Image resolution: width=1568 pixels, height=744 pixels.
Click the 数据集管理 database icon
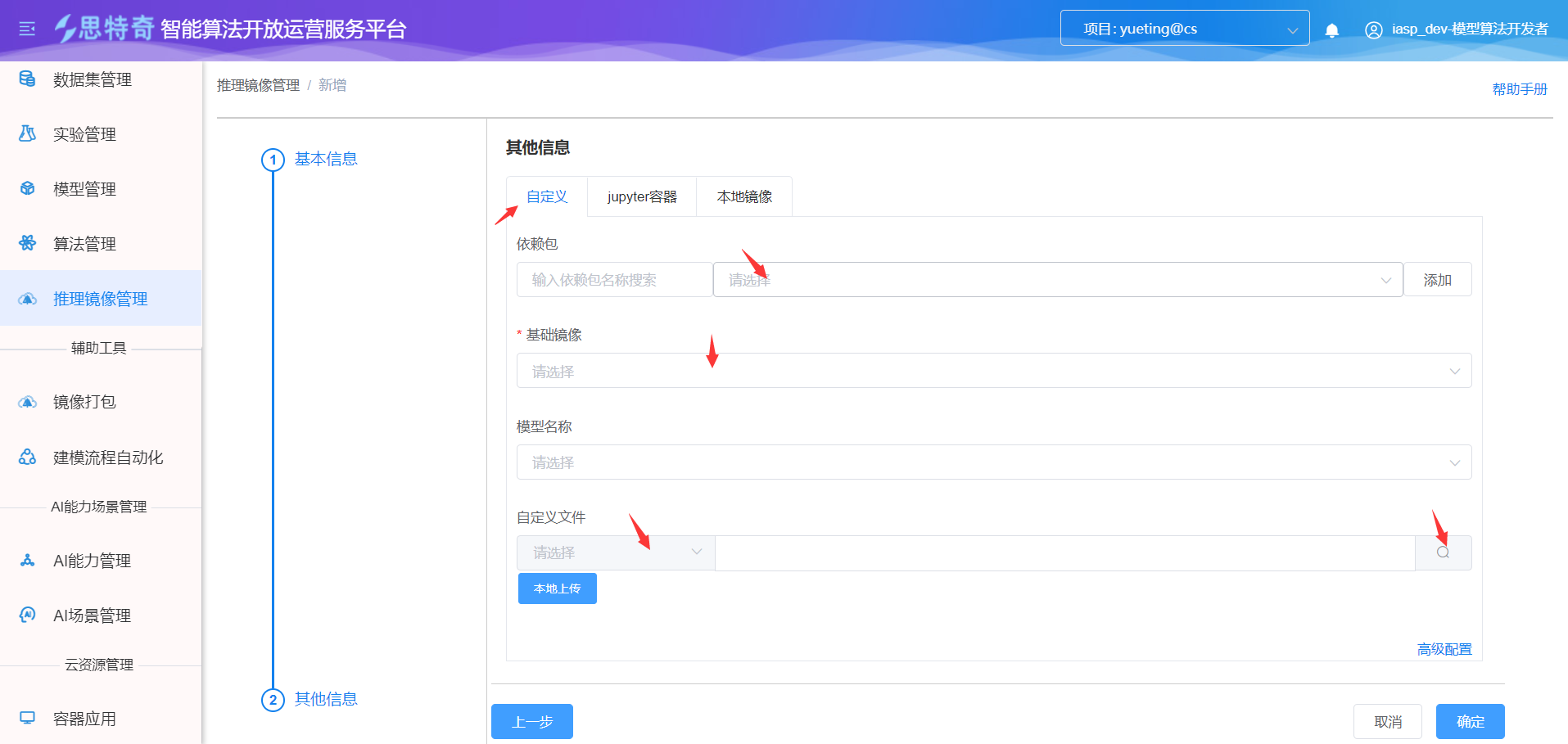pos(27,79)
